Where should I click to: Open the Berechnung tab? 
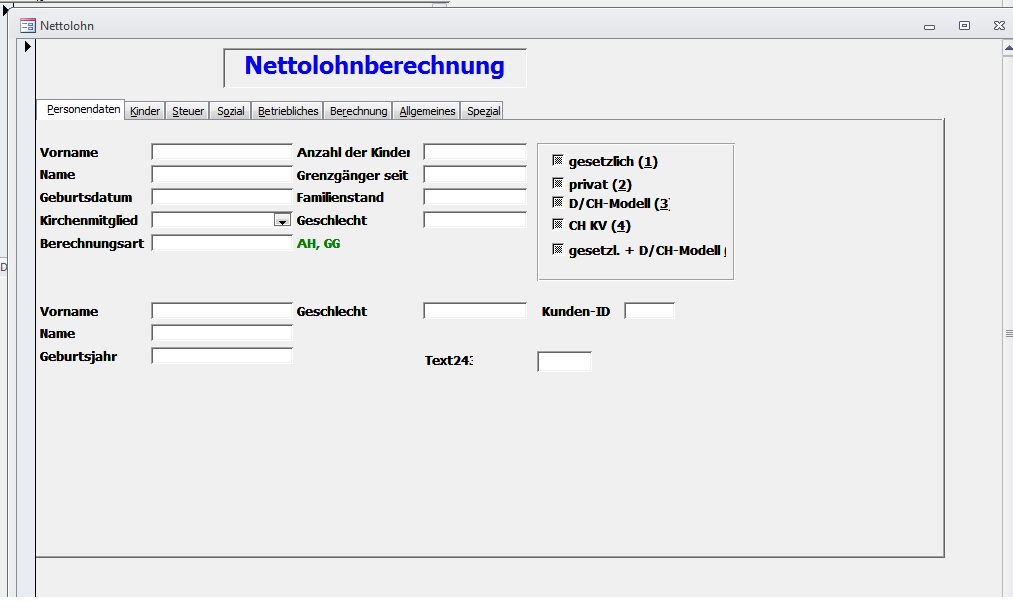point(358,111)
